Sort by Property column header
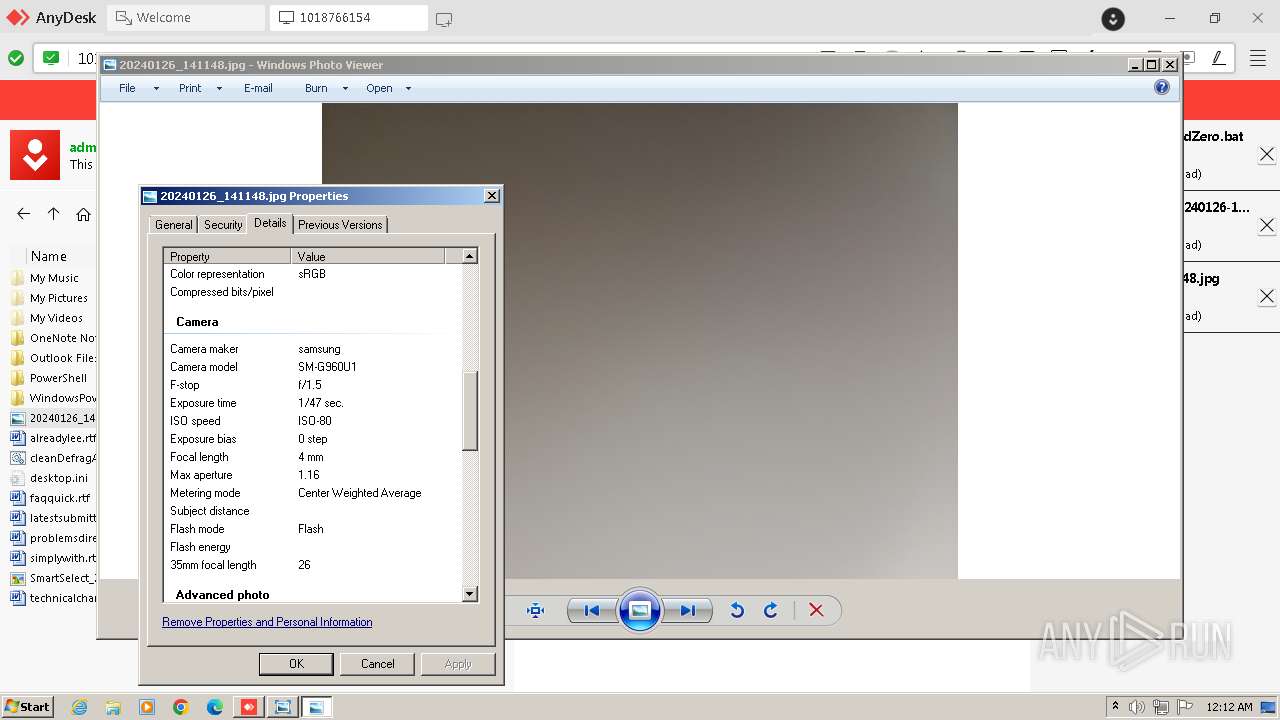This screenshot has width=1280, height=720. (x=227, y=256)
